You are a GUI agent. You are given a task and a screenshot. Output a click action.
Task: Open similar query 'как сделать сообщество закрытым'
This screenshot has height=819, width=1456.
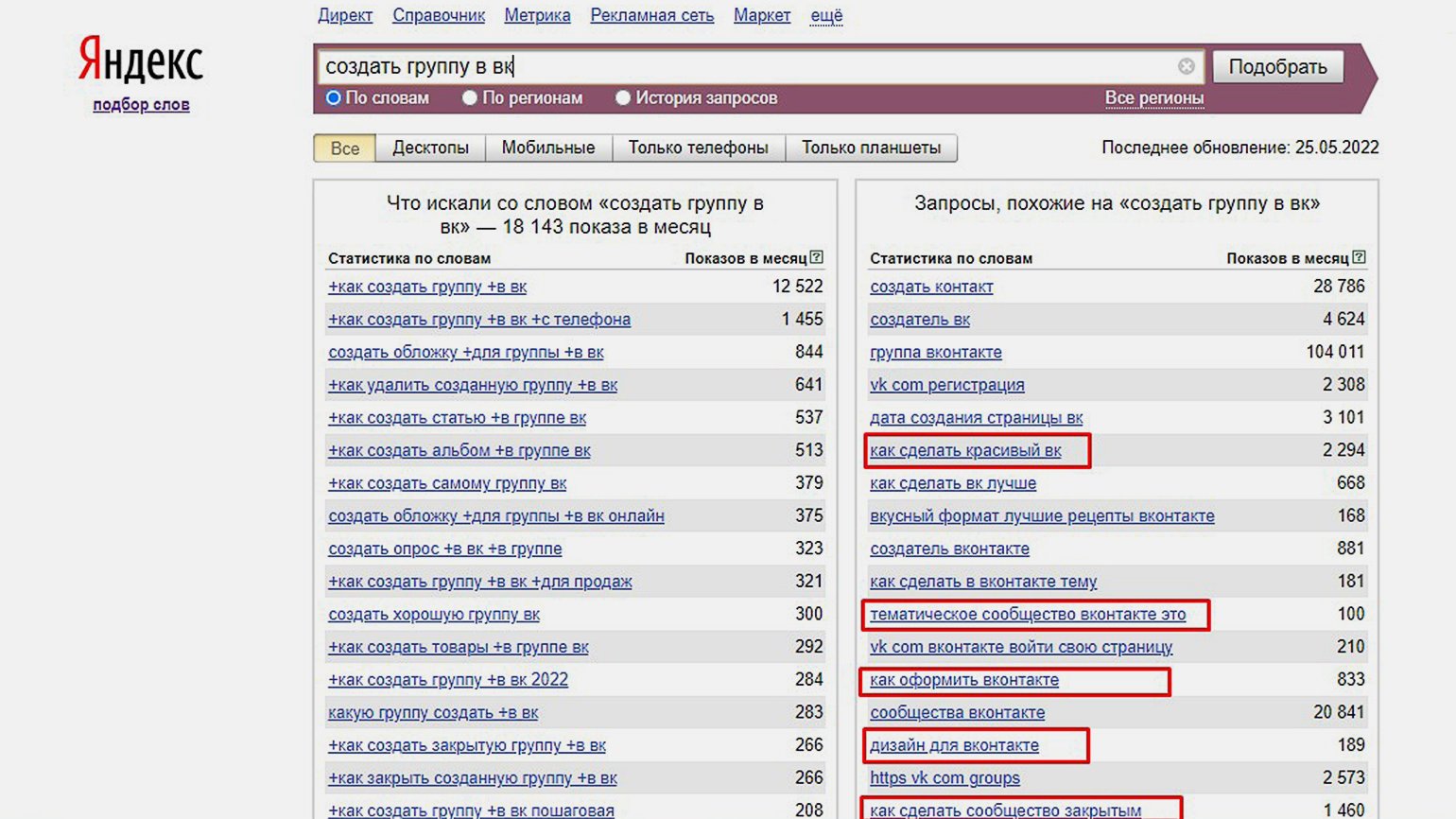pyautogui.click(x=1005, y=810)
